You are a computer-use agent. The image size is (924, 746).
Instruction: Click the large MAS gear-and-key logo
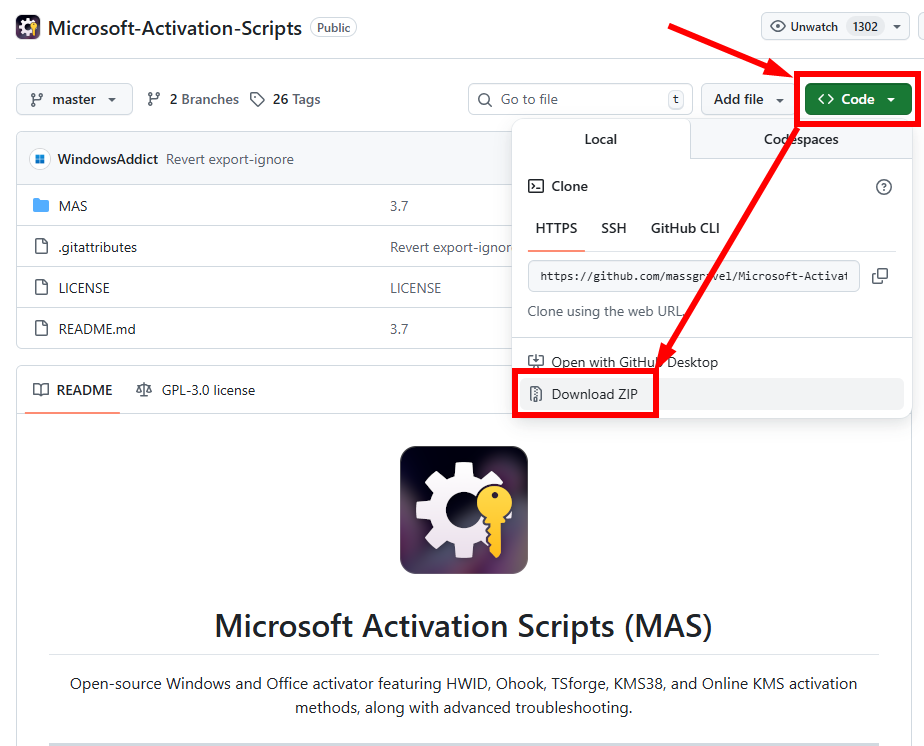(464, 510)
